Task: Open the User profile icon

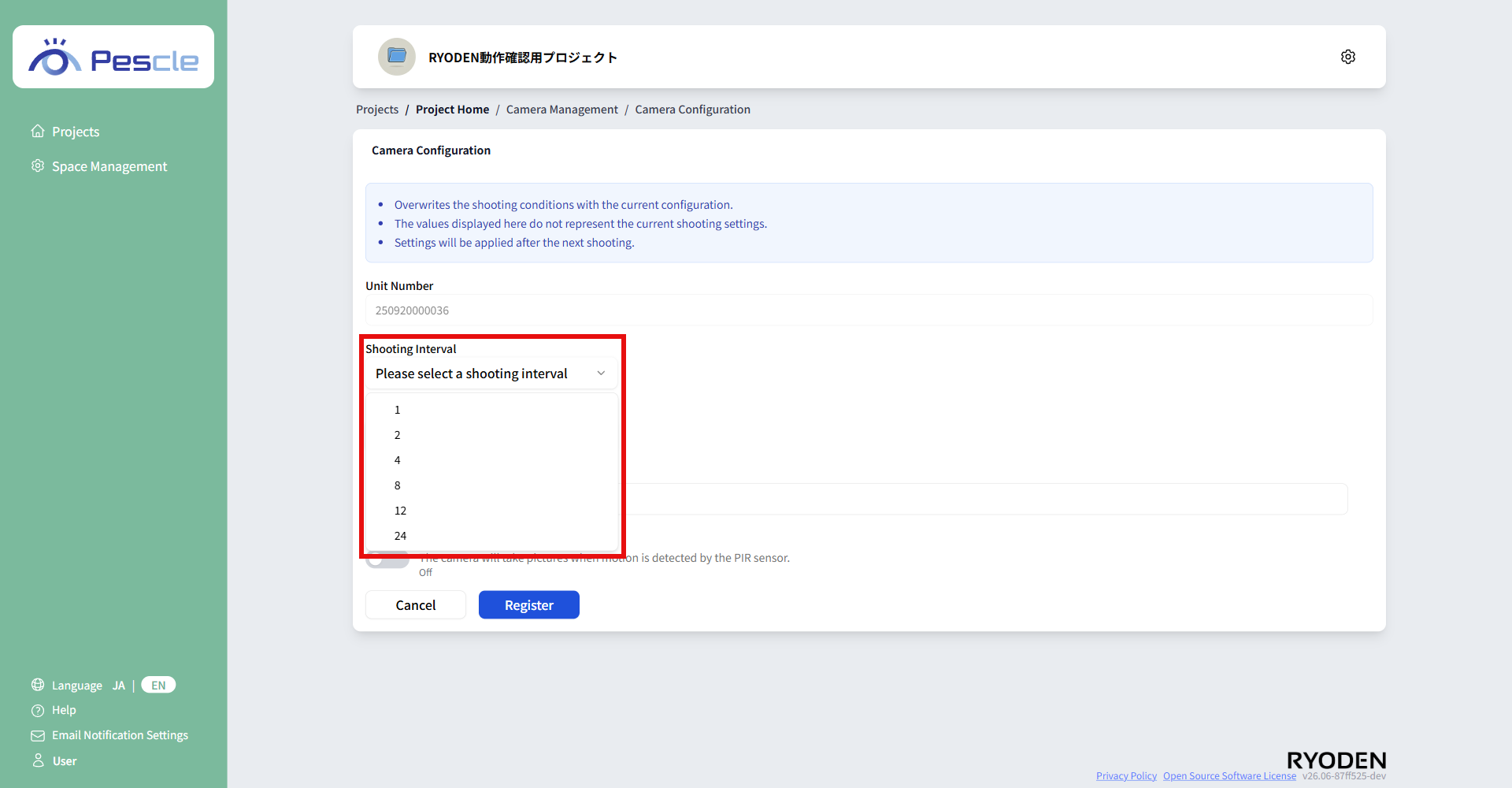Action: 38,760
